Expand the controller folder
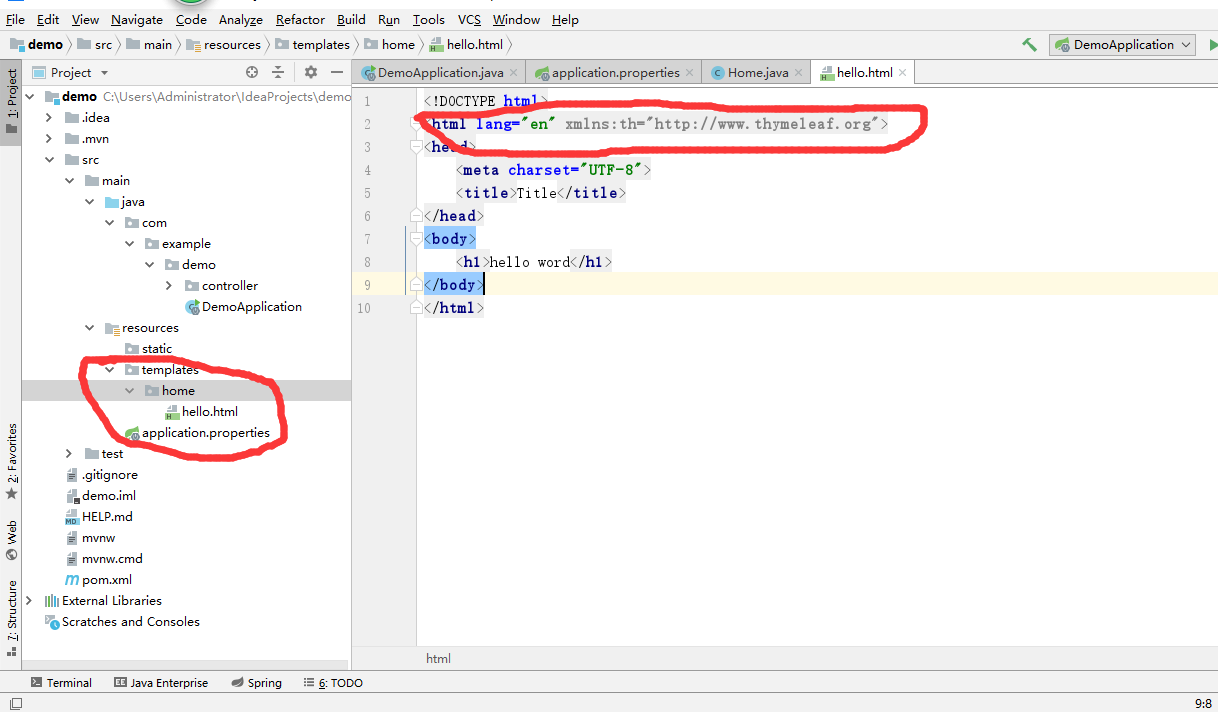 coord(169,286)
